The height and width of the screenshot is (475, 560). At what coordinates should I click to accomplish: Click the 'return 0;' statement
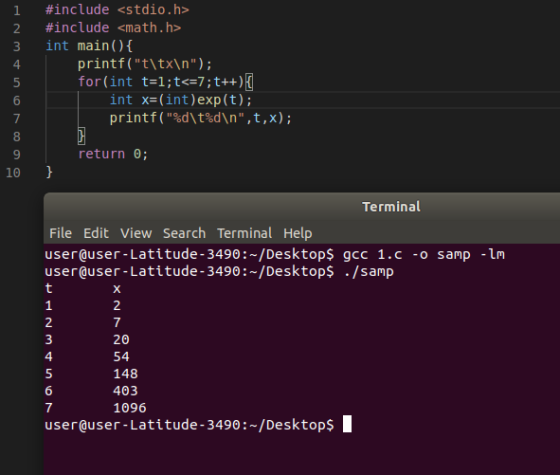112,154
